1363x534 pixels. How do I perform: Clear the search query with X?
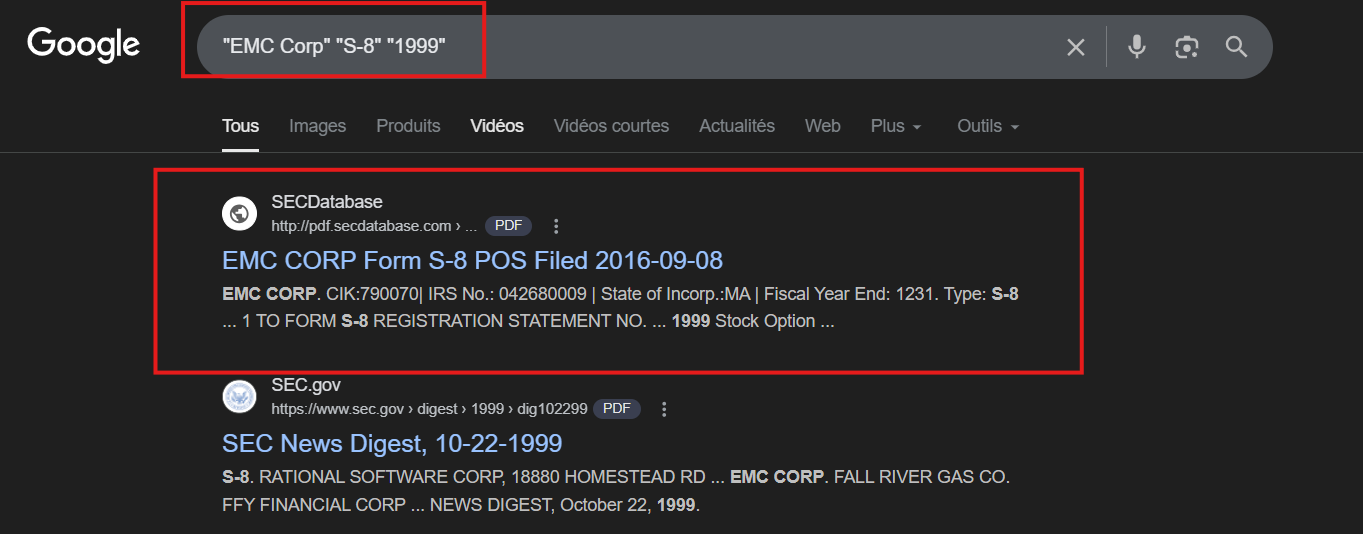1075,47
